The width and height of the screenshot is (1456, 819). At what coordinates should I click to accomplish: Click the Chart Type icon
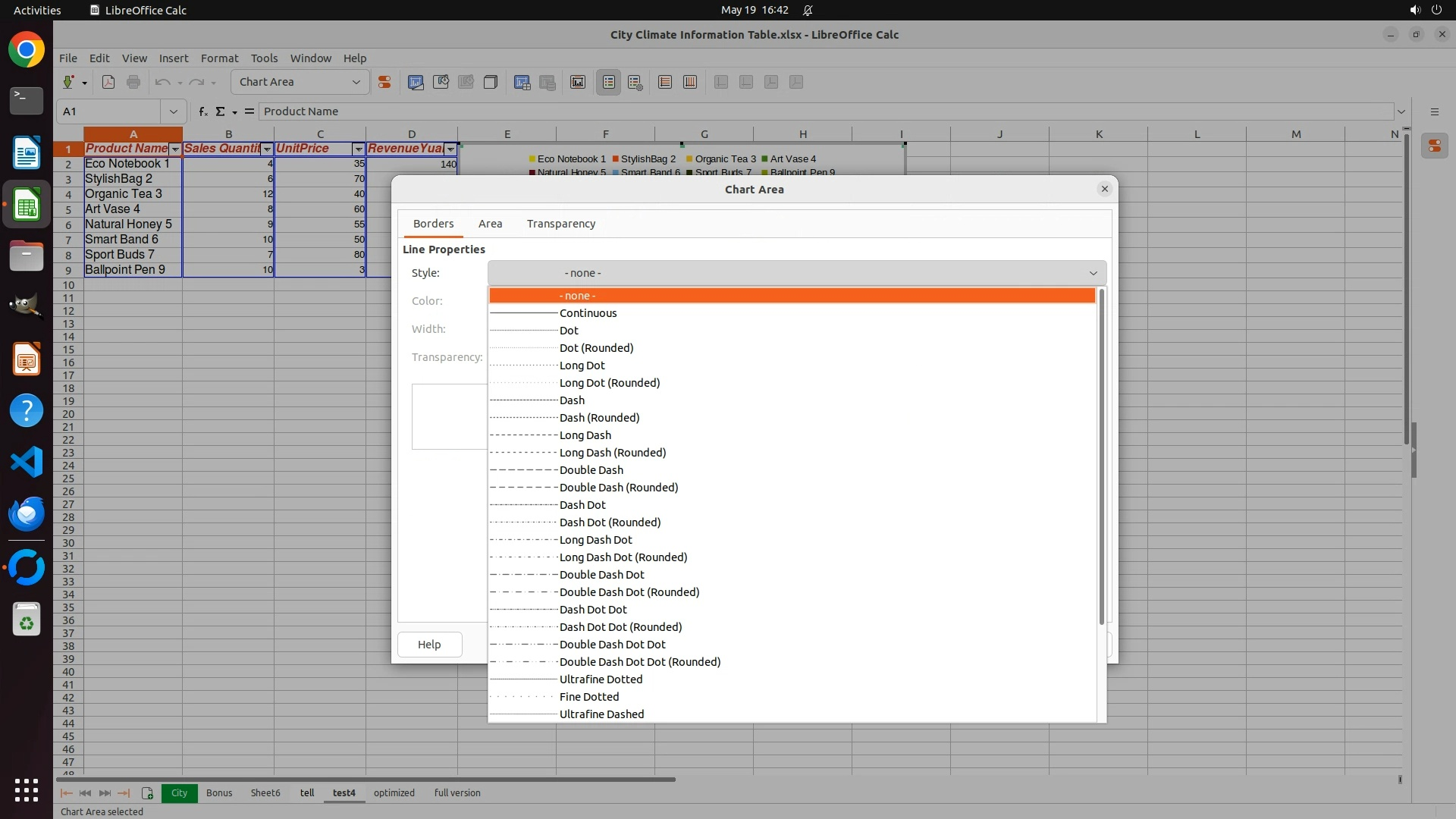click(x=416, y=82)
